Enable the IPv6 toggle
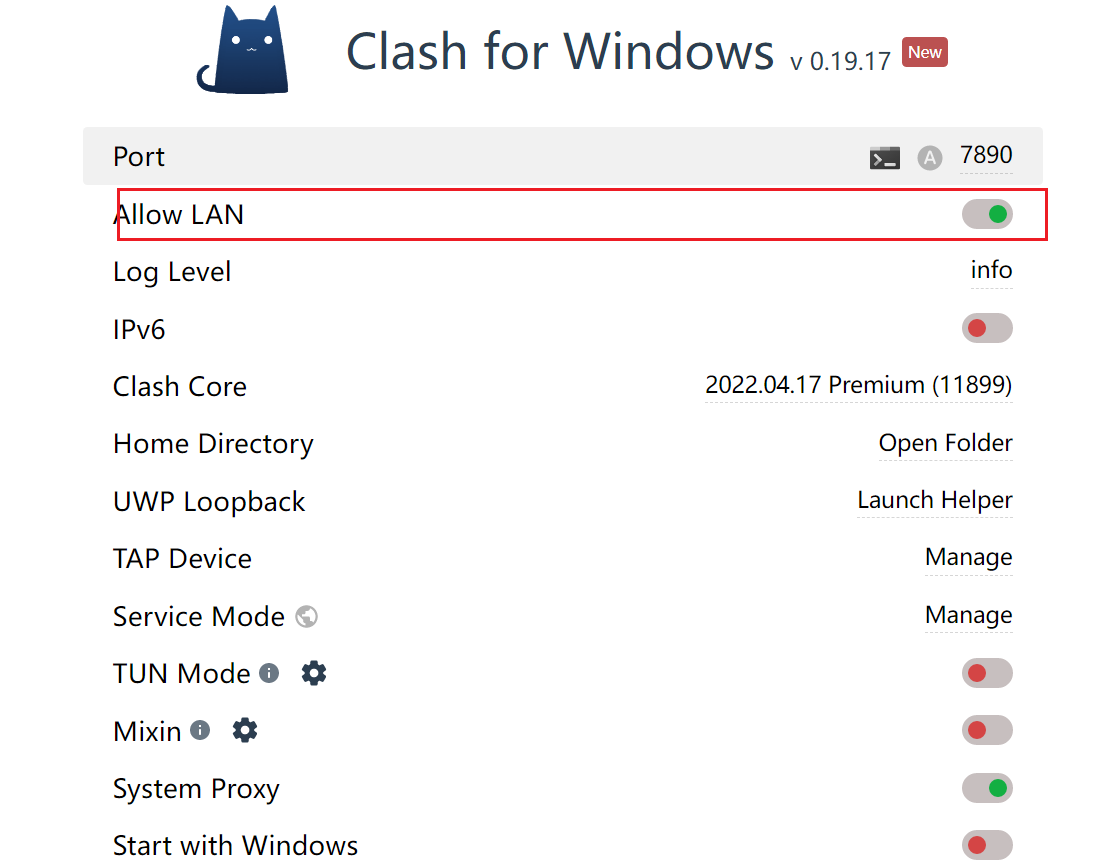This screenshot has height=865, width=1095. click(x=987, y=328)
